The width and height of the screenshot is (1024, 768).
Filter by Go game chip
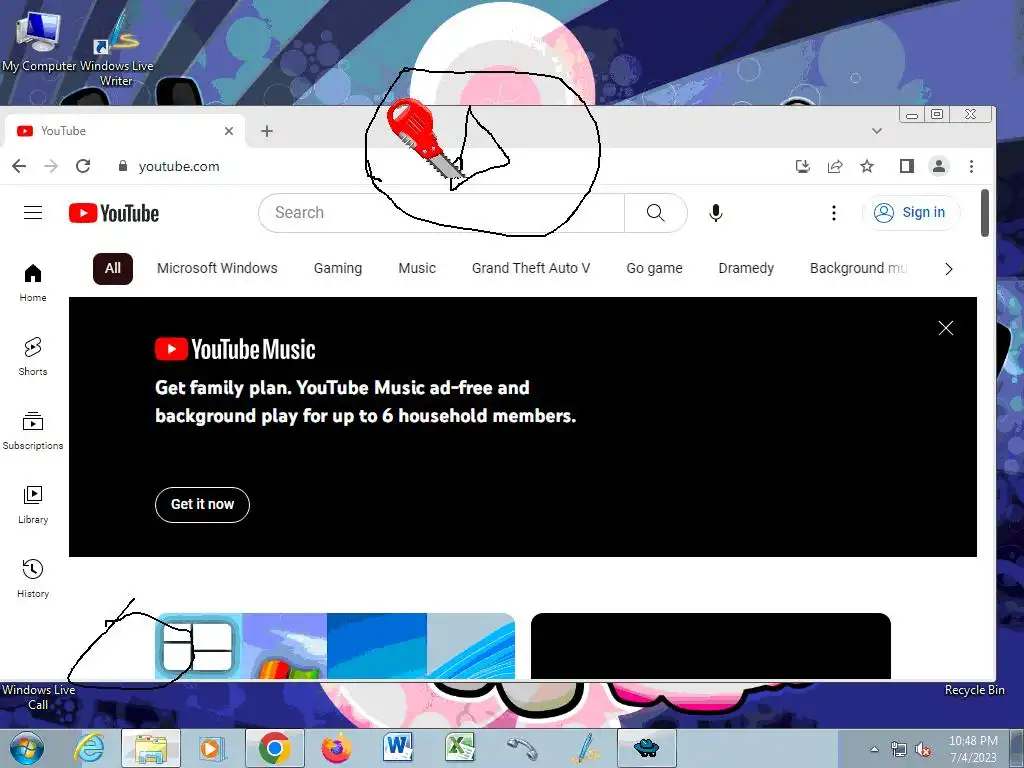[x=654, y=268]
